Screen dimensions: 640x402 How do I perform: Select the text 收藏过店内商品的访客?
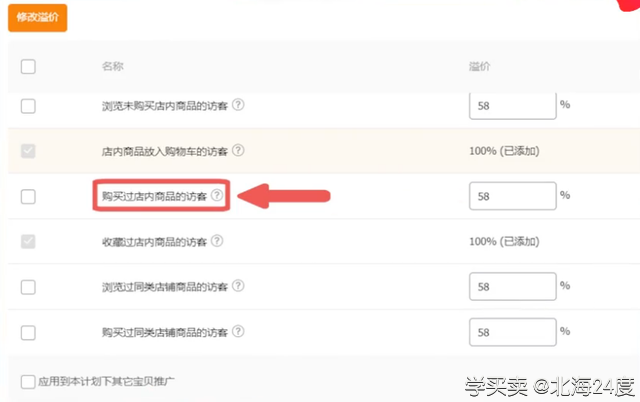[154, 242]
